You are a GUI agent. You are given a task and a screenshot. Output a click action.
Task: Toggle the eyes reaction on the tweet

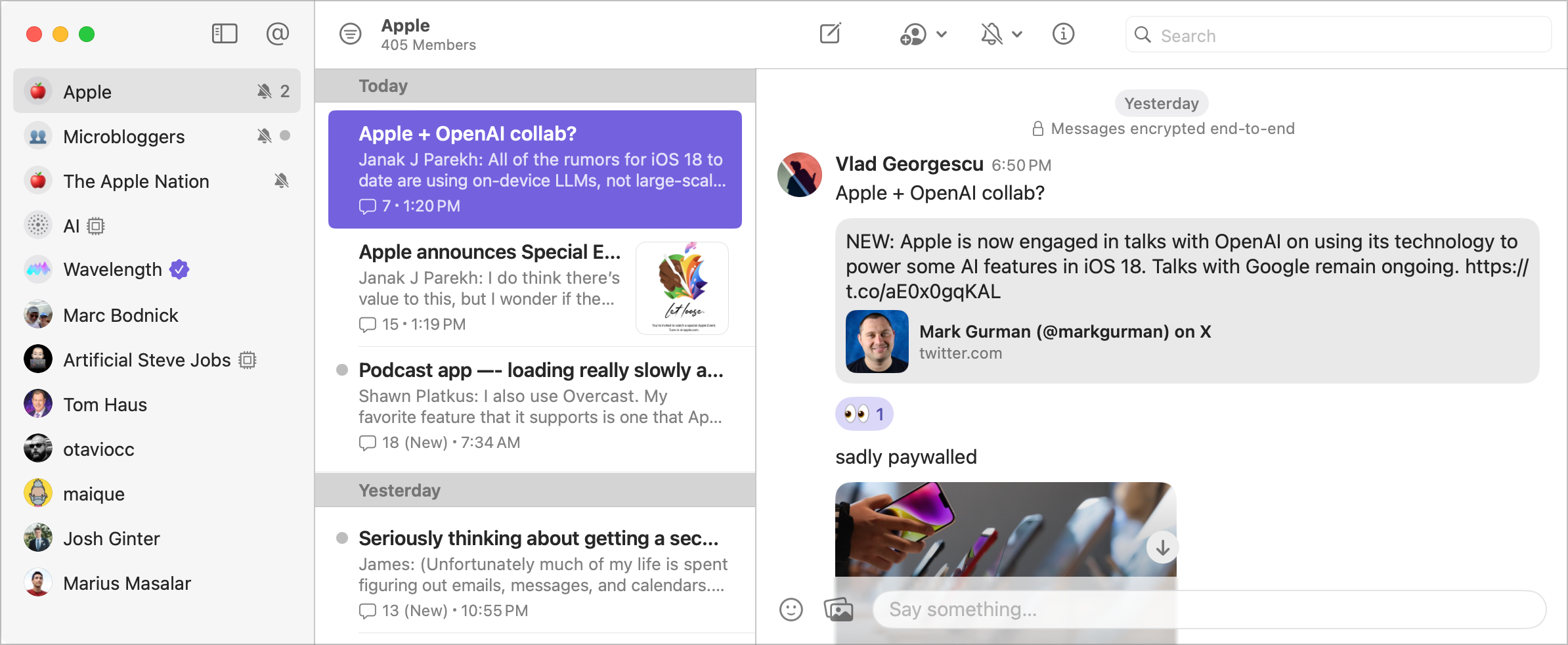pyautogui.click(x=863, y=414)
